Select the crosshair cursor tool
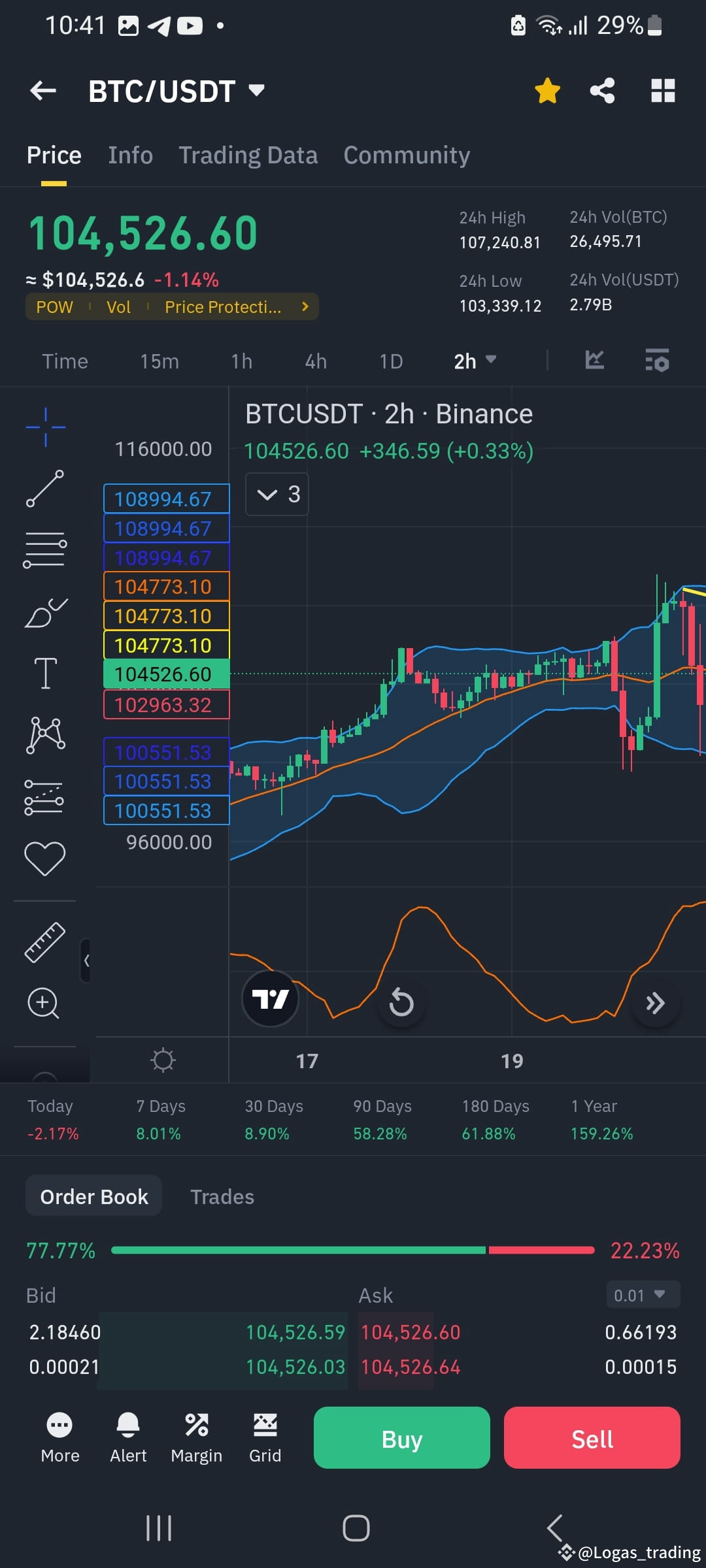Viewport: 706px width, 1568px height. [x=45, y=427]
